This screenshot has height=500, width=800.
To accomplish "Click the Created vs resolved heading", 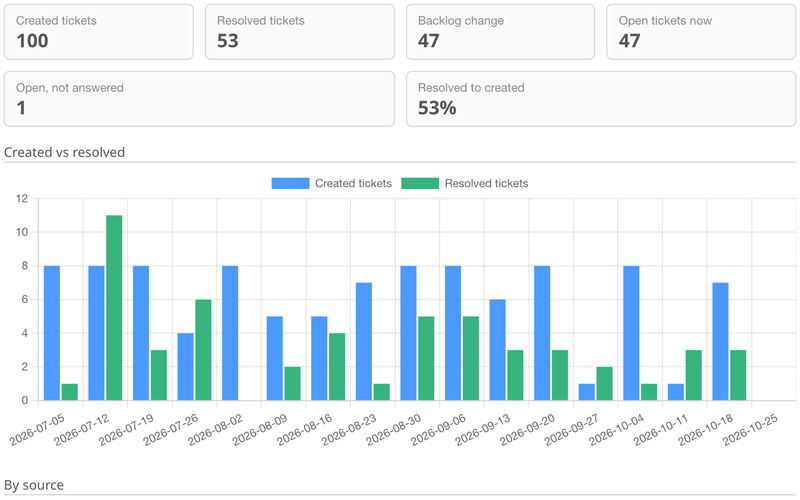I will [64, 152].
